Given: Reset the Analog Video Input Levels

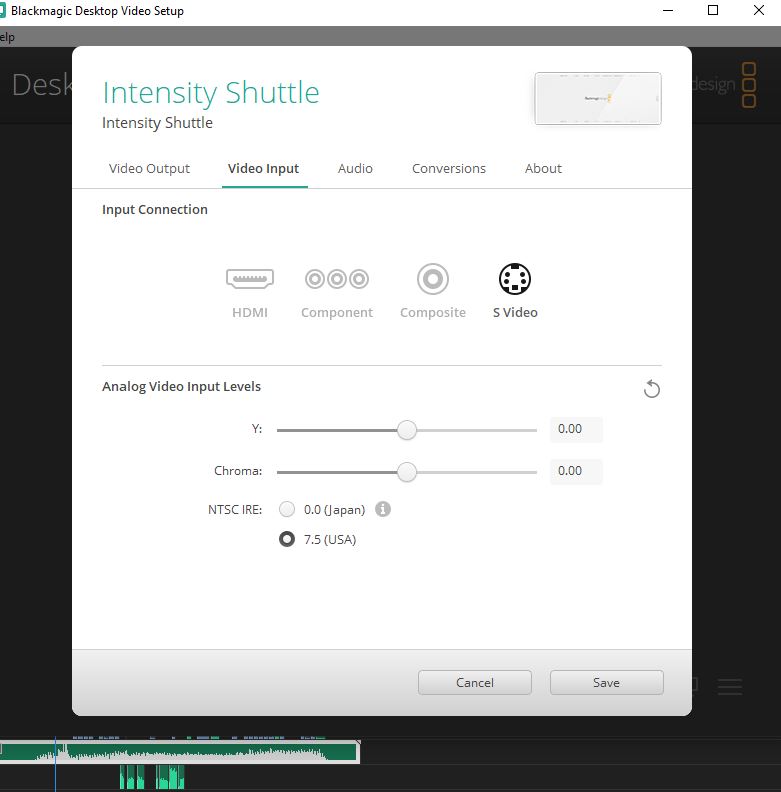Looking at the screenshot, I should [652, 389].
